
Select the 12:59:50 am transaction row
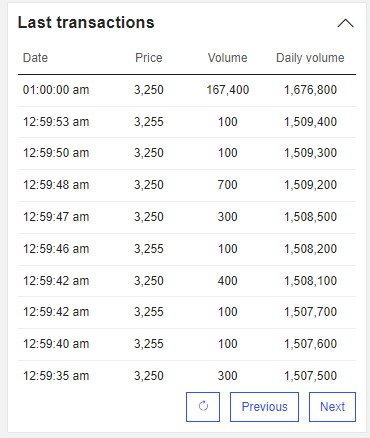[187, 153]
